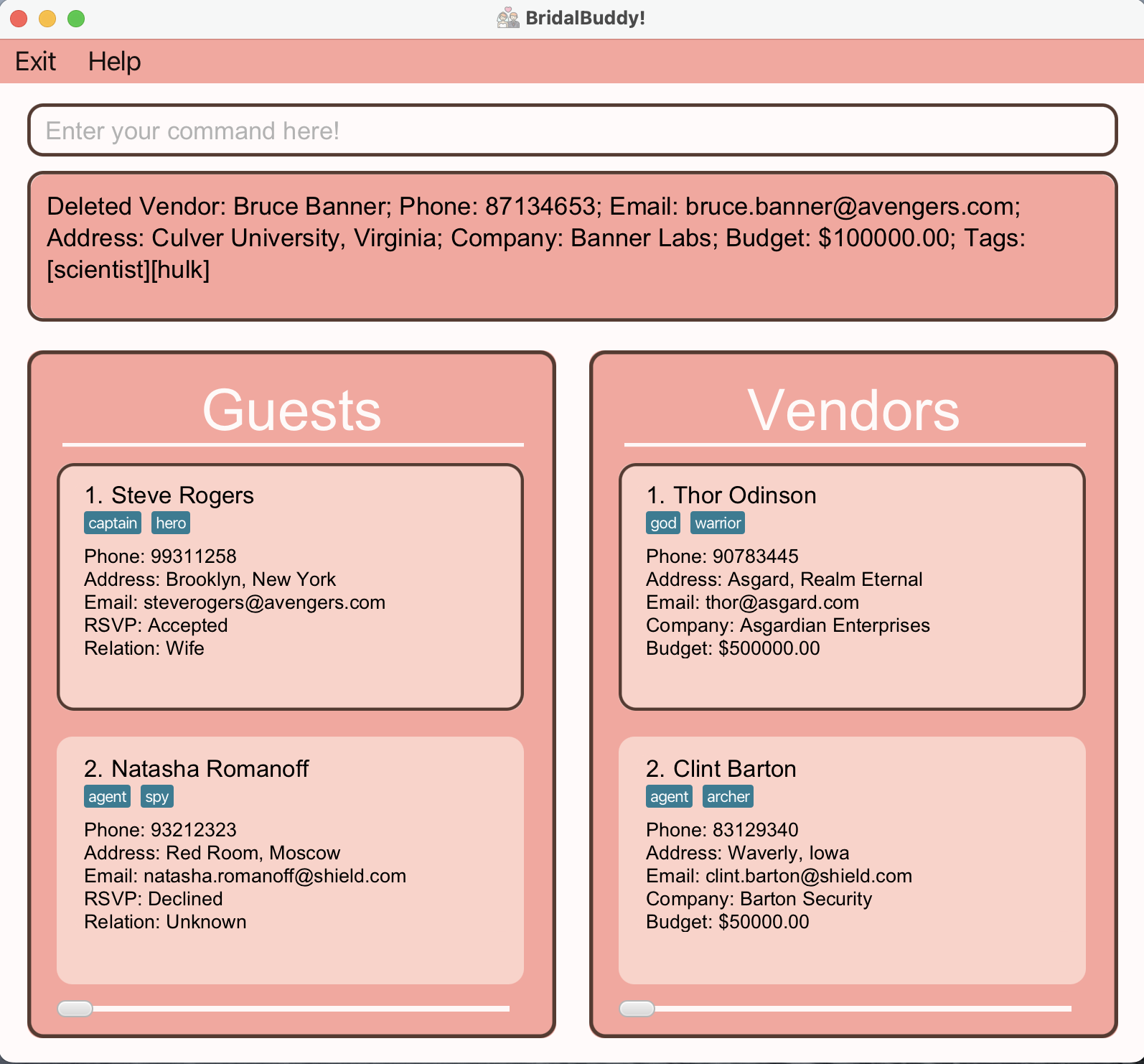This screenshot has height=1064, width=1144.
Task: Open the Help menu
Action: (114, 62)
